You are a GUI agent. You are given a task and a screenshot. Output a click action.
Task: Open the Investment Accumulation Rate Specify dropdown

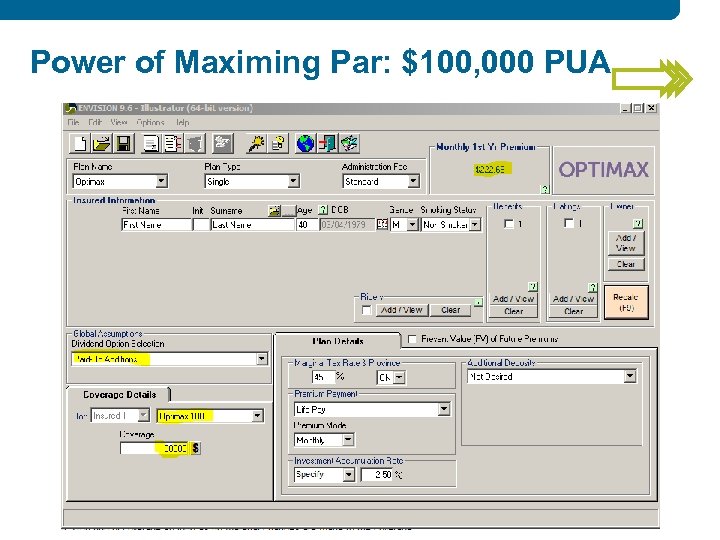click(x=349, y=475)
